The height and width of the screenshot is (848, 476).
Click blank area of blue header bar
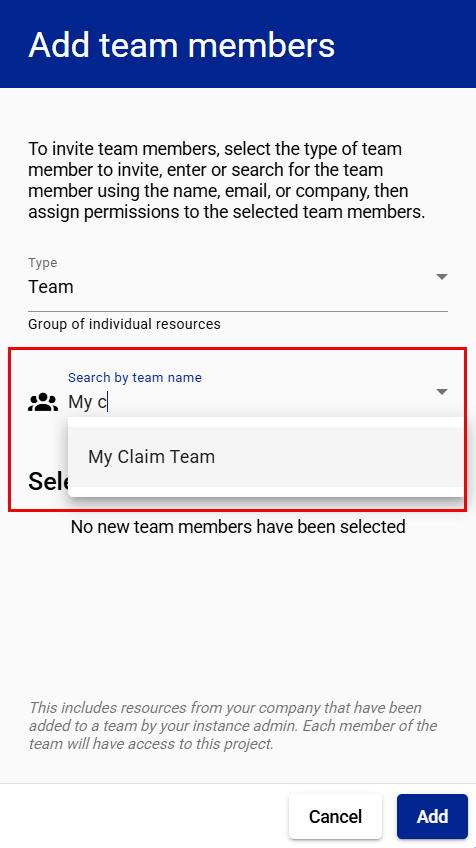(x=406, y=44)
